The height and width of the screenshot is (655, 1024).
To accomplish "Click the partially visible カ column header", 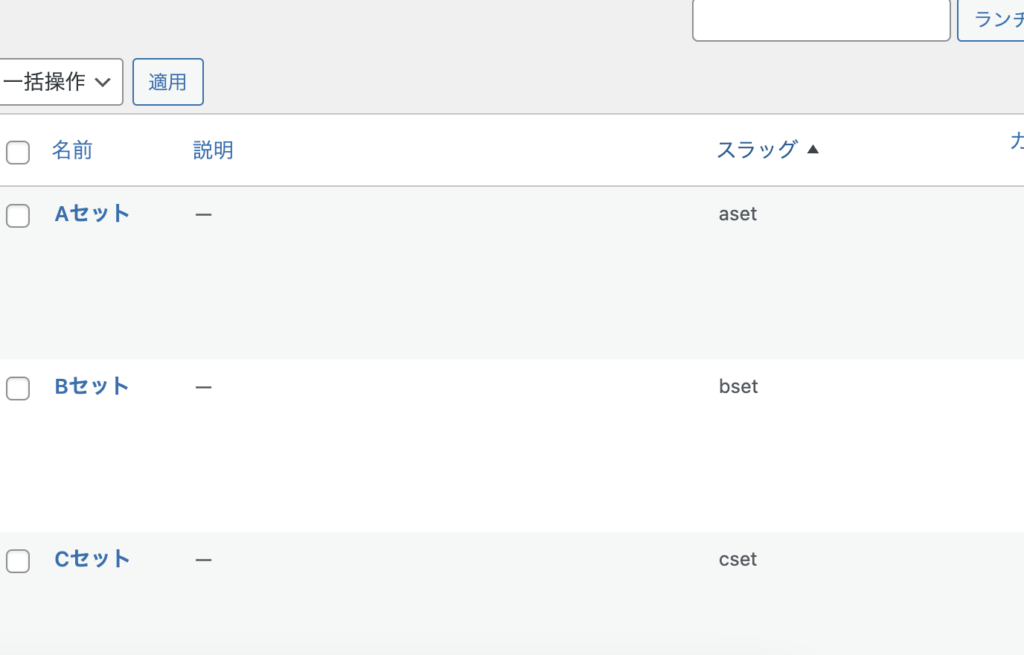I will coord(1016,142).
